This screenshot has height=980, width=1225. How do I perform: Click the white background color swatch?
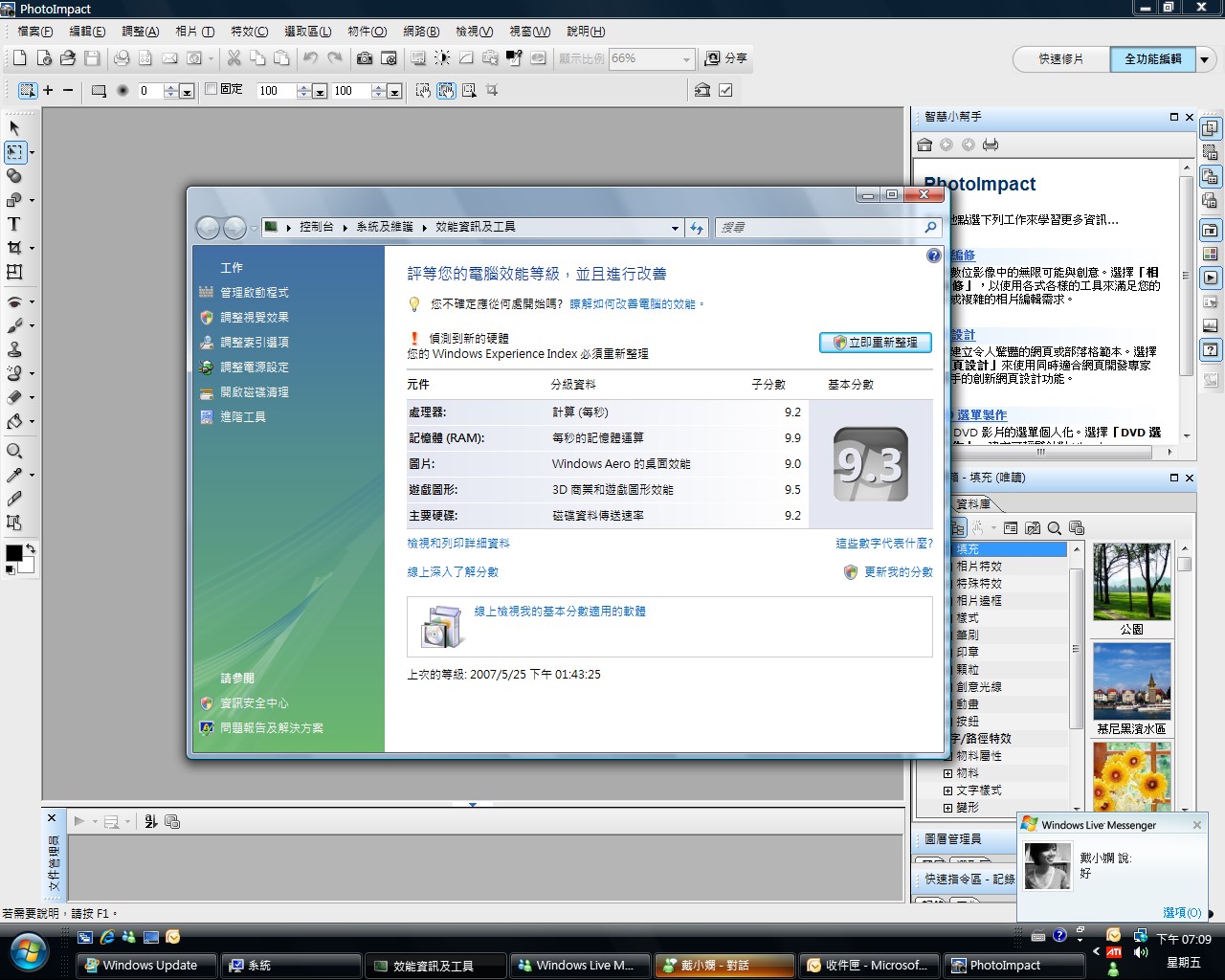(27, 566)
